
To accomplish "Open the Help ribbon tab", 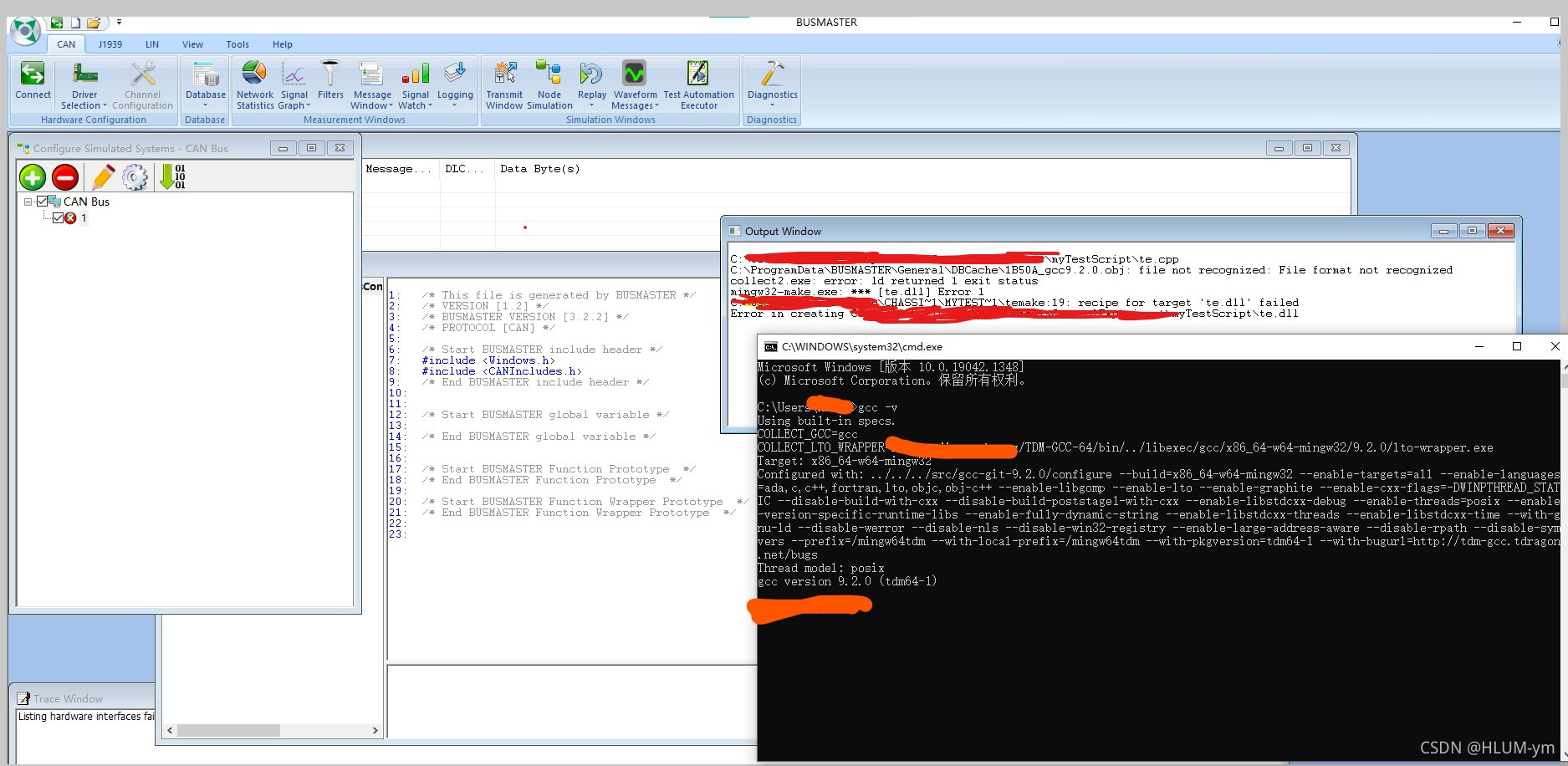I will (283, 44).
